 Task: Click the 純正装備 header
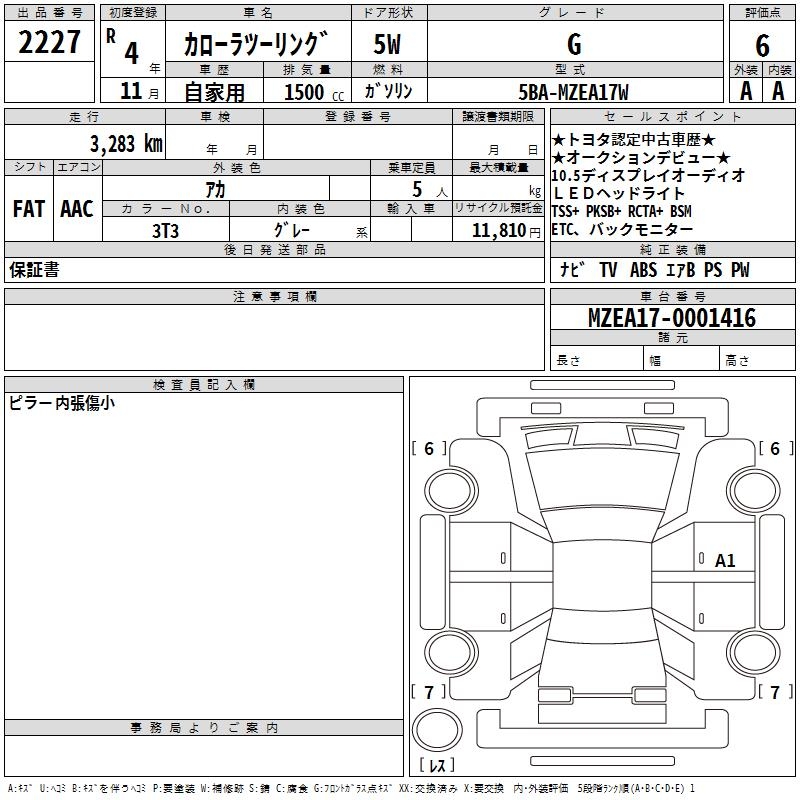672,249
